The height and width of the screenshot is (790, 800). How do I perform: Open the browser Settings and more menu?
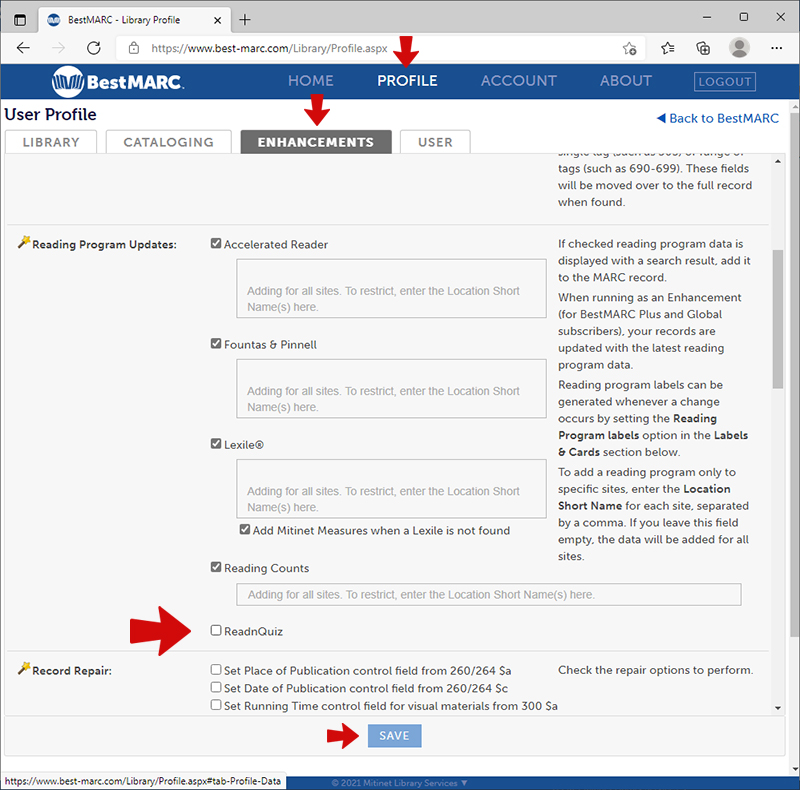pos(777,48)
